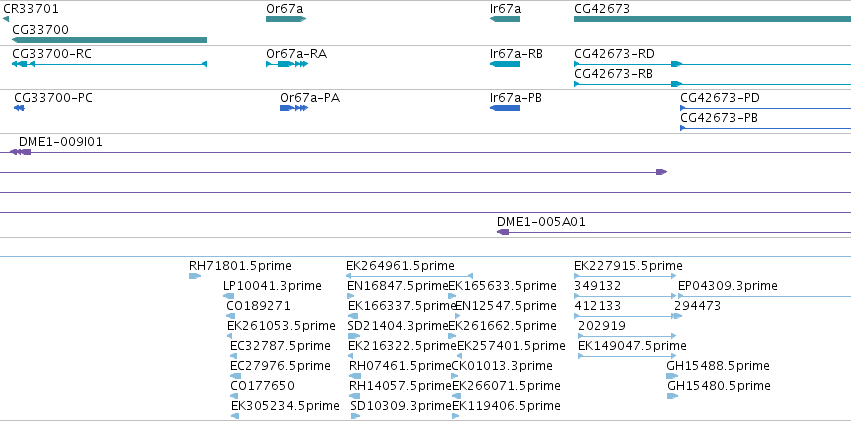Select the GH15480.5prime EST
This screenshot has height=421, width=851.
(x=672, y=396)
